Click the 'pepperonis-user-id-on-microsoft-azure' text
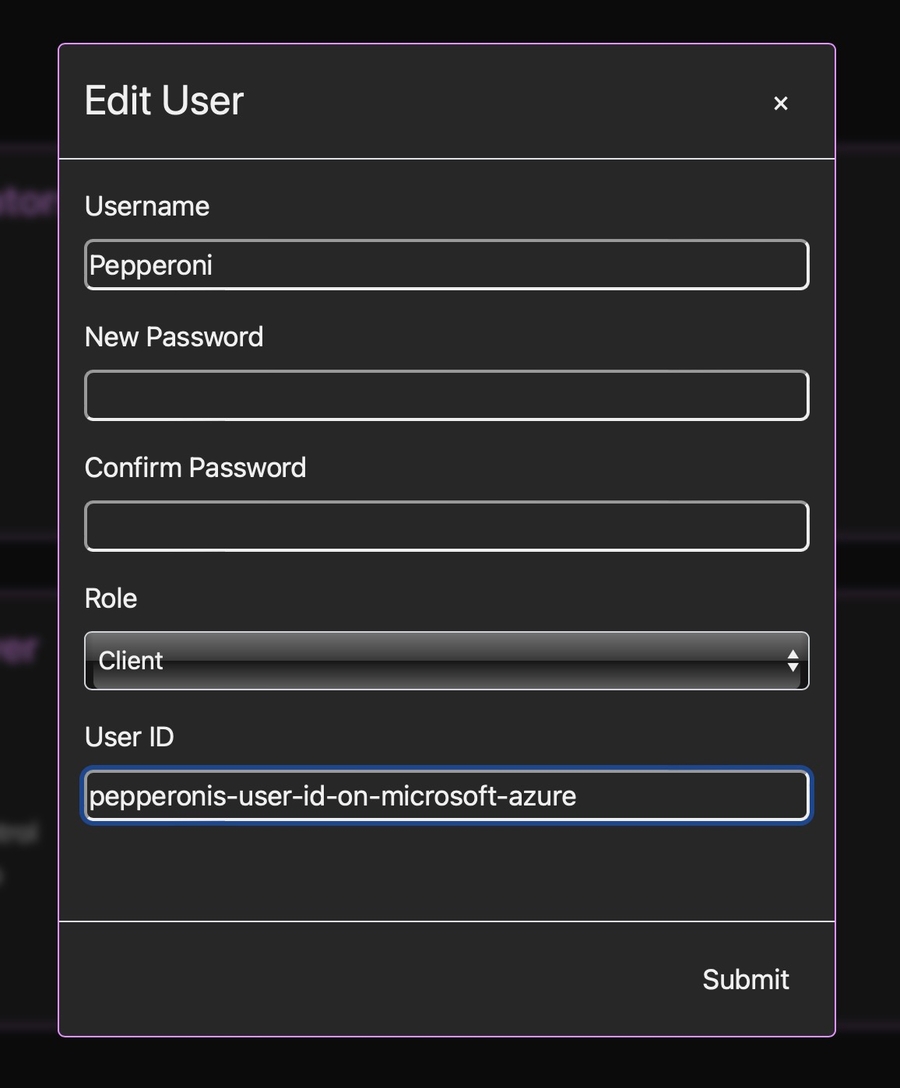The image size is (900, 1088). [x=332, y=796]
